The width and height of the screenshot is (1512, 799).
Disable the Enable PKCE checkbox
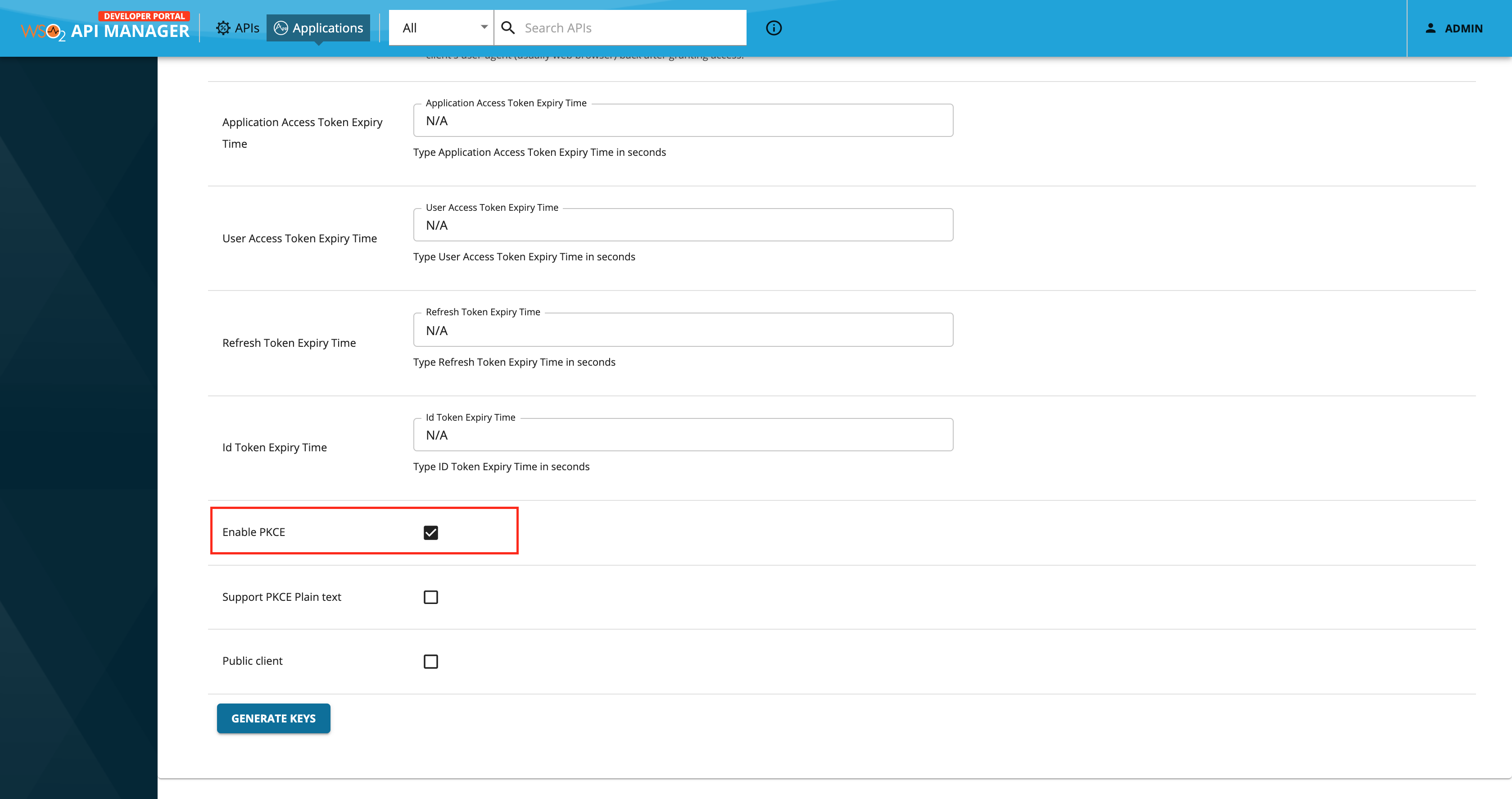click(431, 532)
